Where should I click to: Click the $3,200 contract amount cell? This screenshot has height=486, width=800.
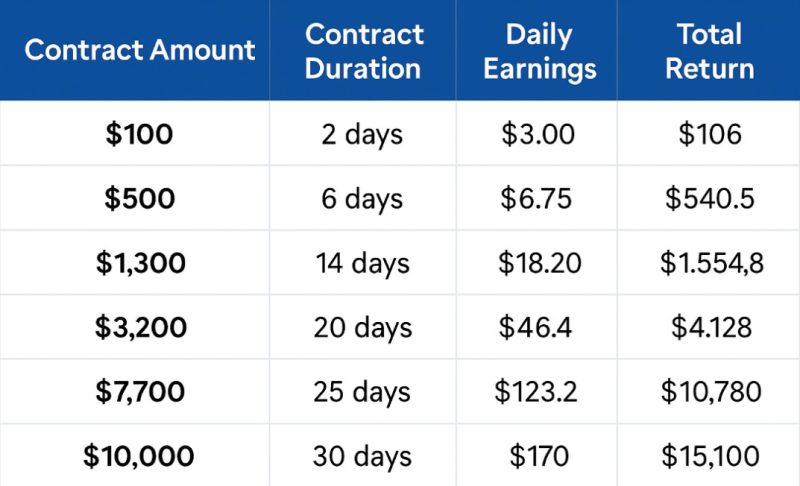[x=140, y=327]
